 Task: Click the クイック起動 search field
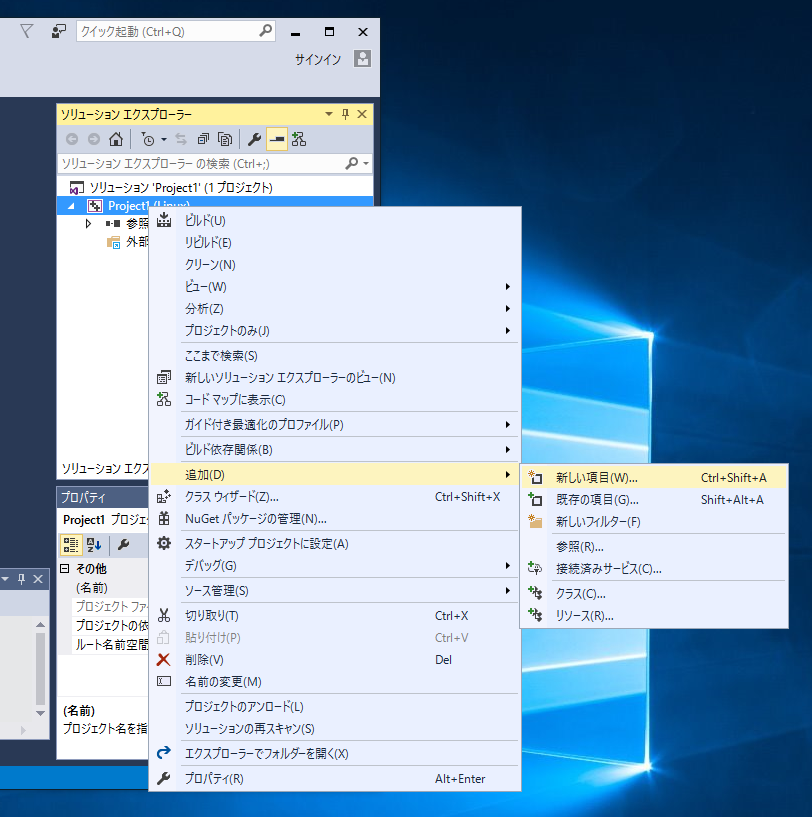point(176,31)
